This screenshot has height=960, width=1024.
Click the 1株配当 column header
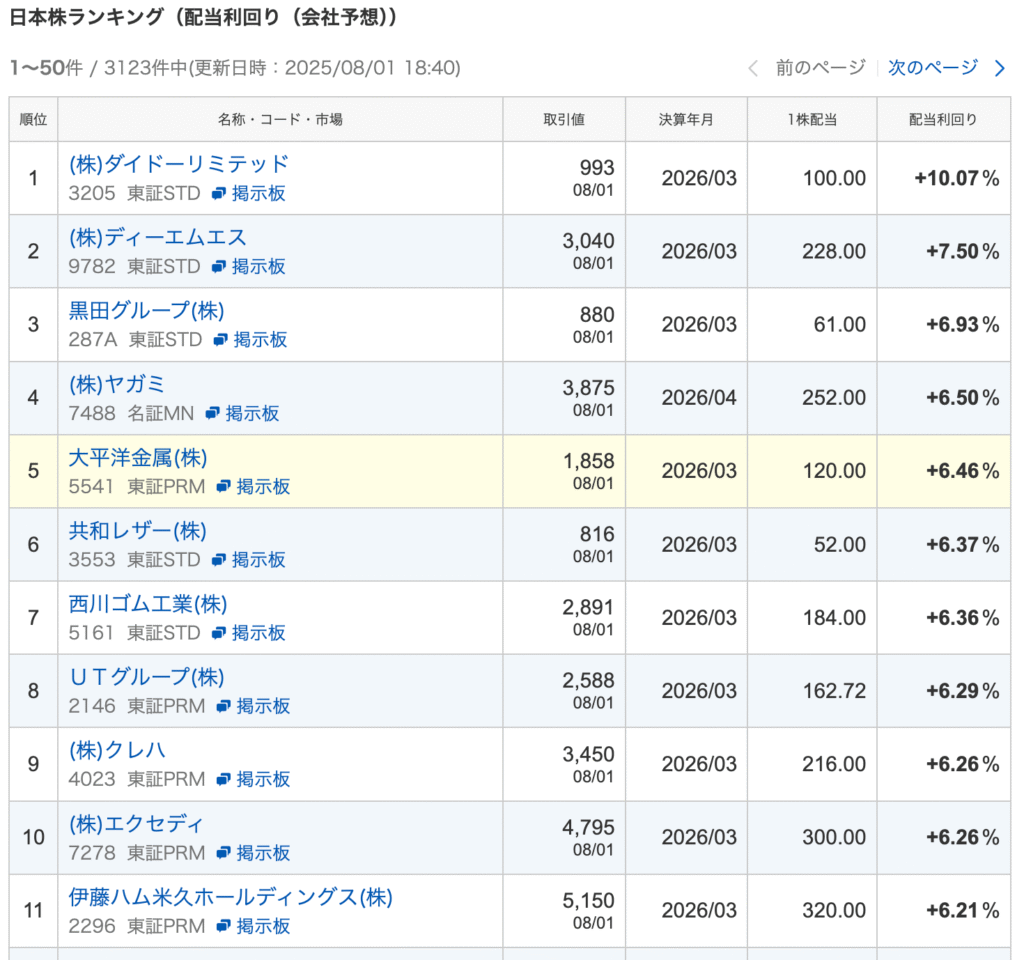click(812, 120)
